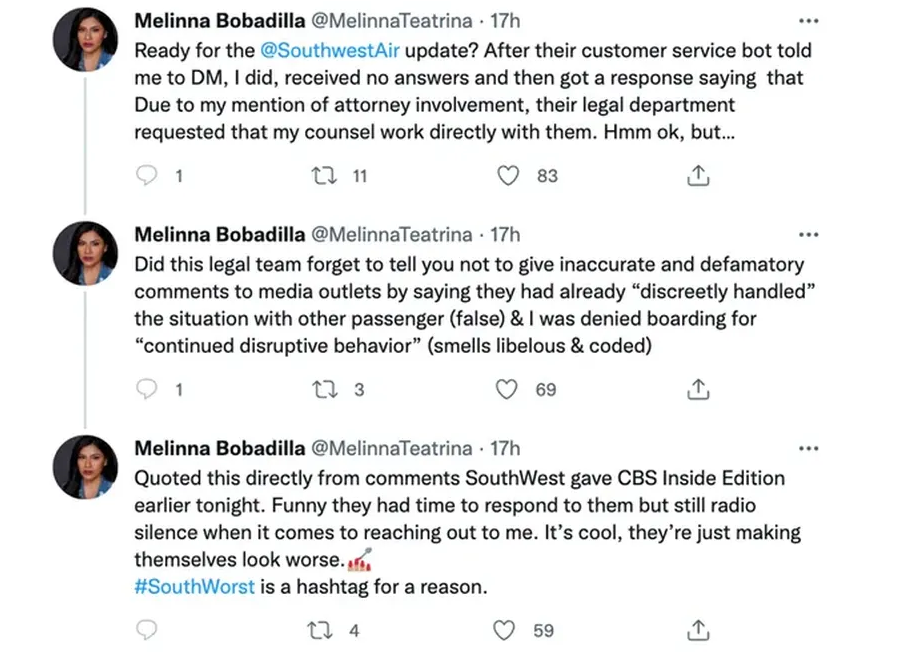Retweet the second tweet with 3 retweets

[327, 390]
